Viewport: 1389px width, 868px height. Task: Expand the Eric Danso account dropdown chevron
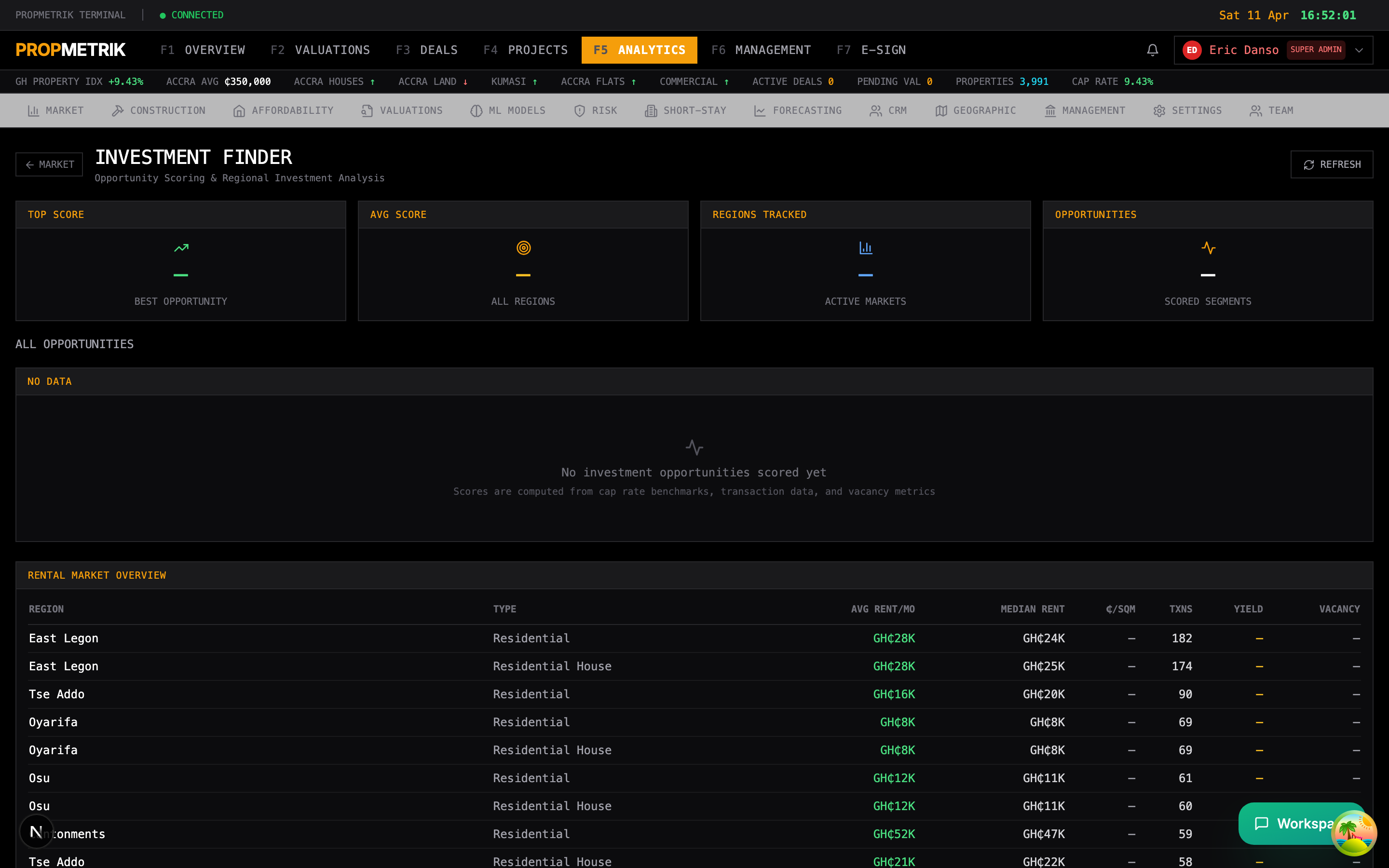[1359, 50]
